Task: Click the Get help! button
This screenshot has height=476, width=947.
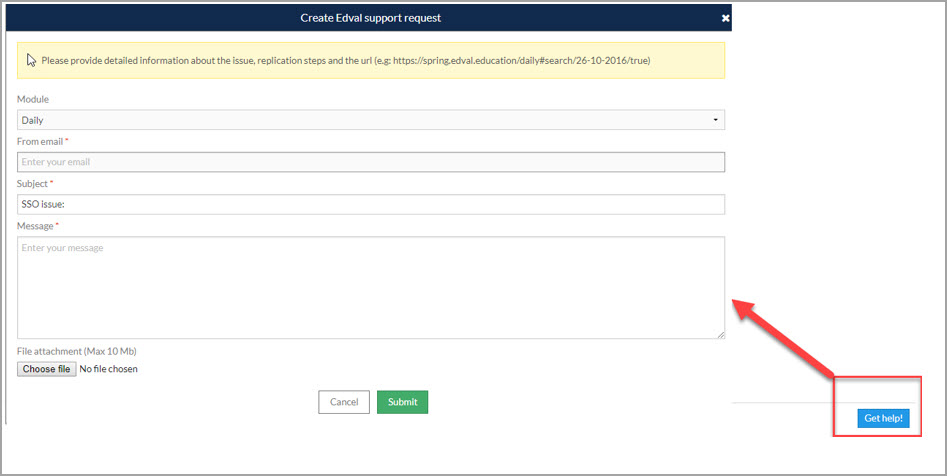Action: tap(883, 418)
